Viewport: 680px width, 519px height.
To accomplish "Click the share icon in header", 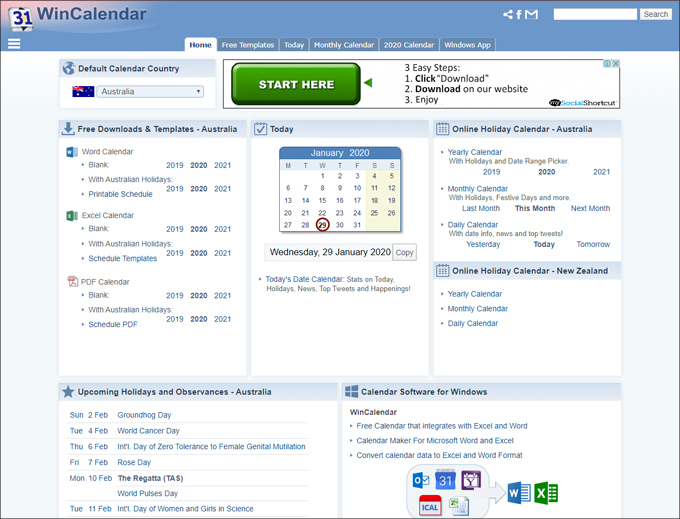I will 507,15.
